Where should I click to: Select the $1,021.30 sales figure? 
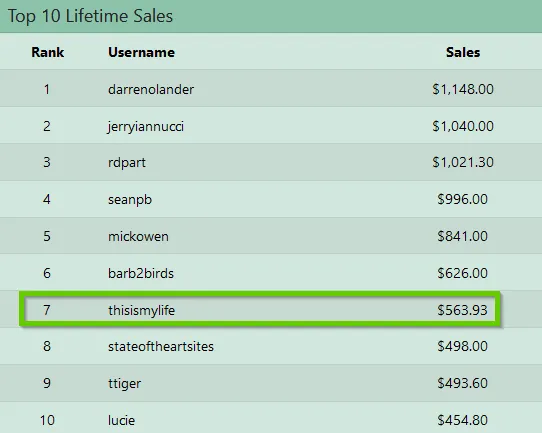[x=463, y=162]
